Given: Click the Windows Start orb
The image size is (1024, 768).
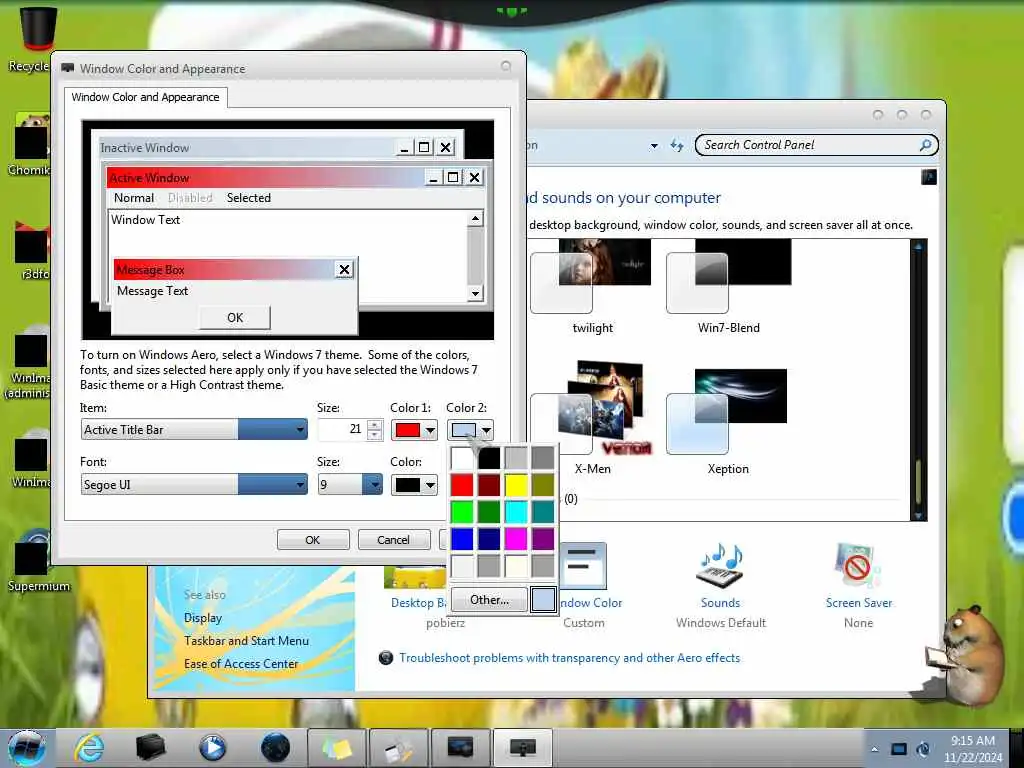Looking at the screenshot, I should point(27,748).
